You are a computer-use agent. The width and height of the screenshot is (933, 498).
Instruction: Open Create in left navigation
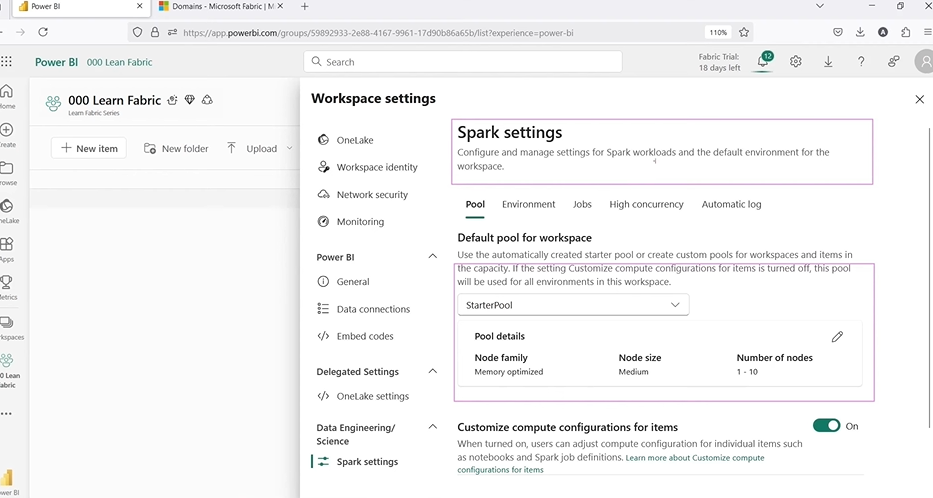pos(7,134)
